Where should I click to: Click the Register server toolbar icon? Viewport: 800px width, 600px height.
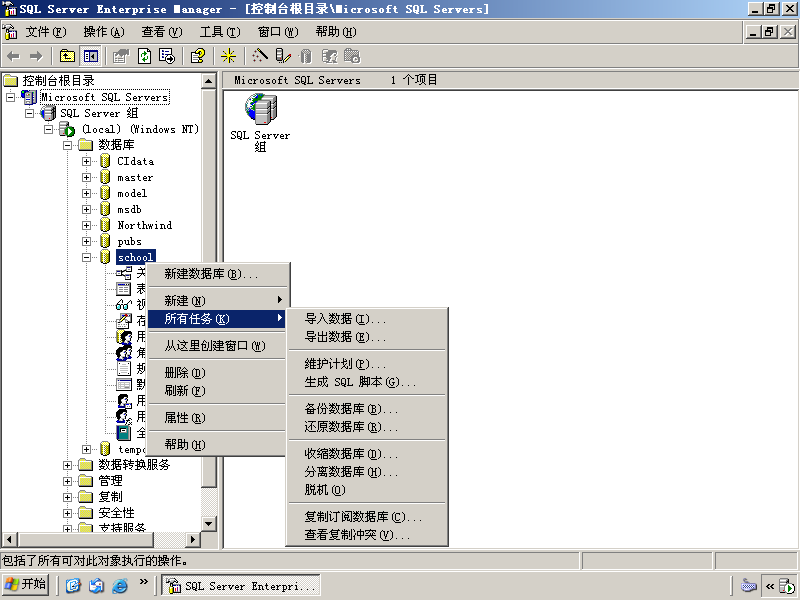(282, 56)
